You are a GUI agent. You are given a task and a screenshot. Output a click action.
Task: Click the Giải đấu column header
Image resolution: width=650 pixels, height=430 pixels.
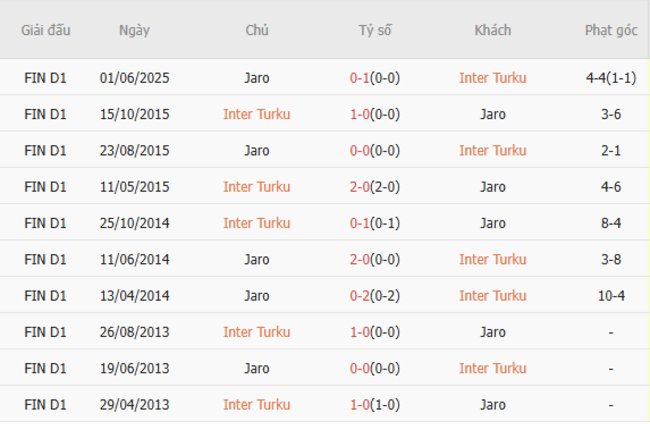[46, 30]
